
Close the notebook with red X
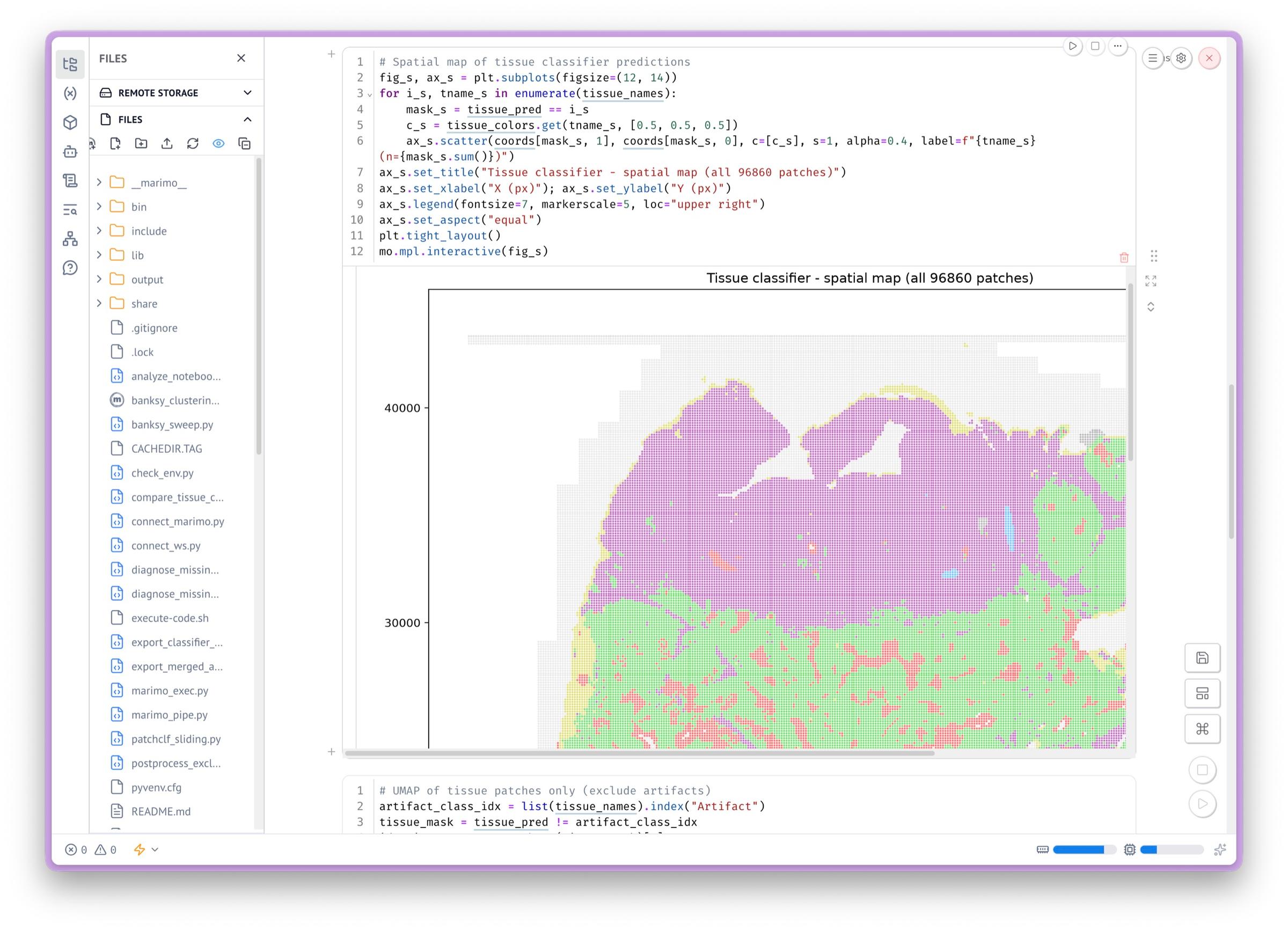click(x=1209, y=58)
